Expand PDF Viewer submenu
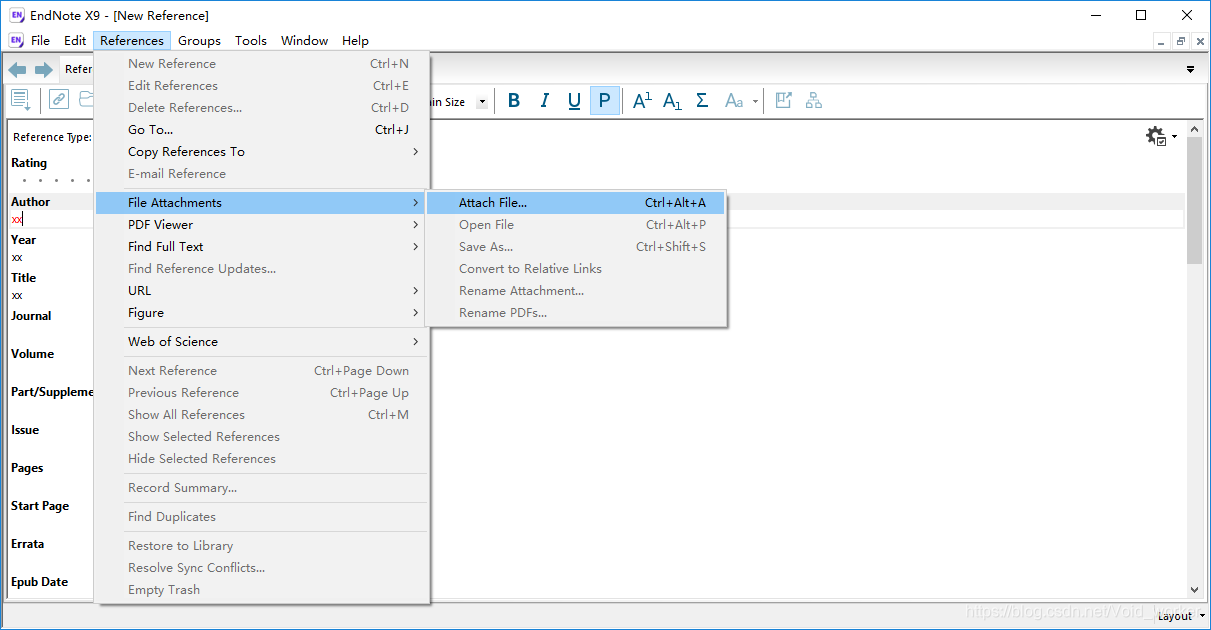The width and height of the screenshot is (1211, 630). (x=262, y=225)
